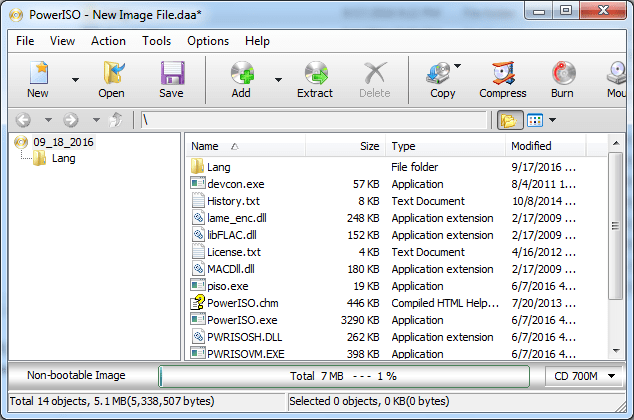Select the History.txt file
The image size is (634, 420).
click(x=233, y=201)
